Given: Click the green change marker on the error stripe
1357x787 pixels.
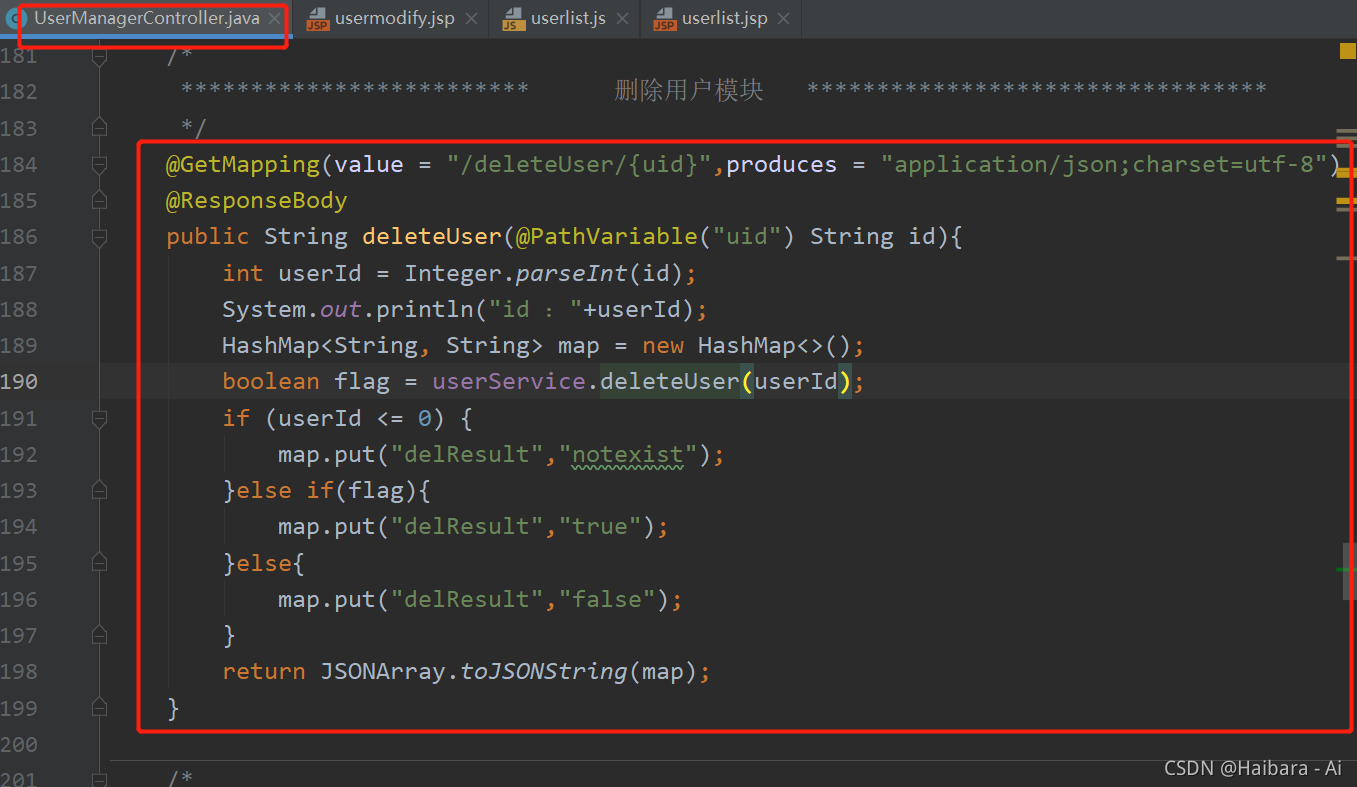Looking at the screenshot, I should click(1346, 569).
